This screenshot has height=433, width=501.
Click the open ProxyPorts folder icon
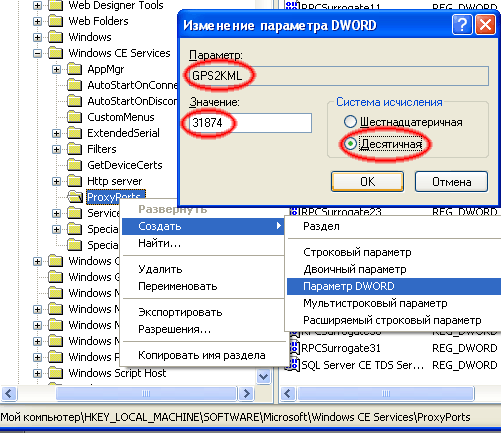tap(75, 197)
